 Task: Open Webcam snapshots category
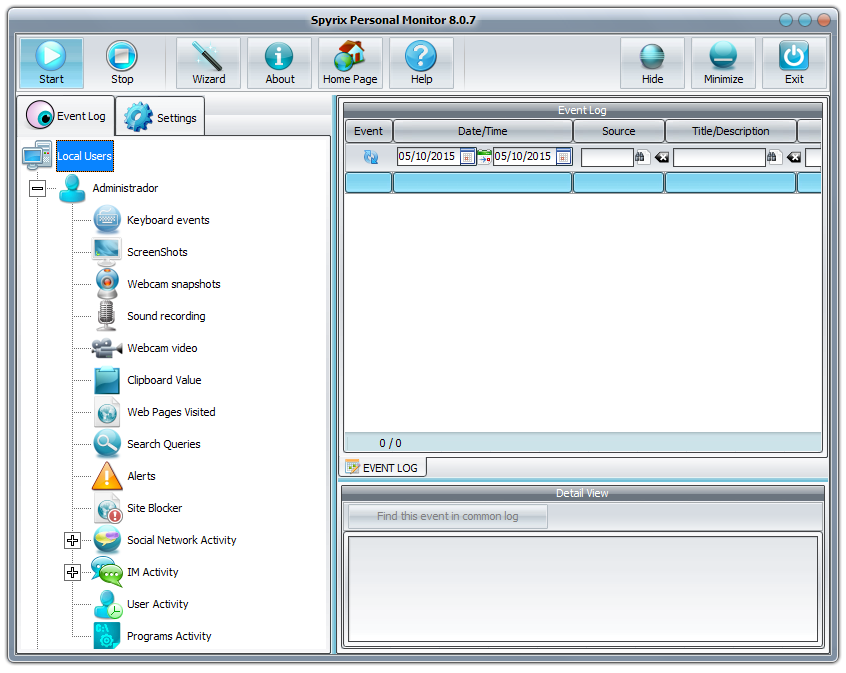174,284
